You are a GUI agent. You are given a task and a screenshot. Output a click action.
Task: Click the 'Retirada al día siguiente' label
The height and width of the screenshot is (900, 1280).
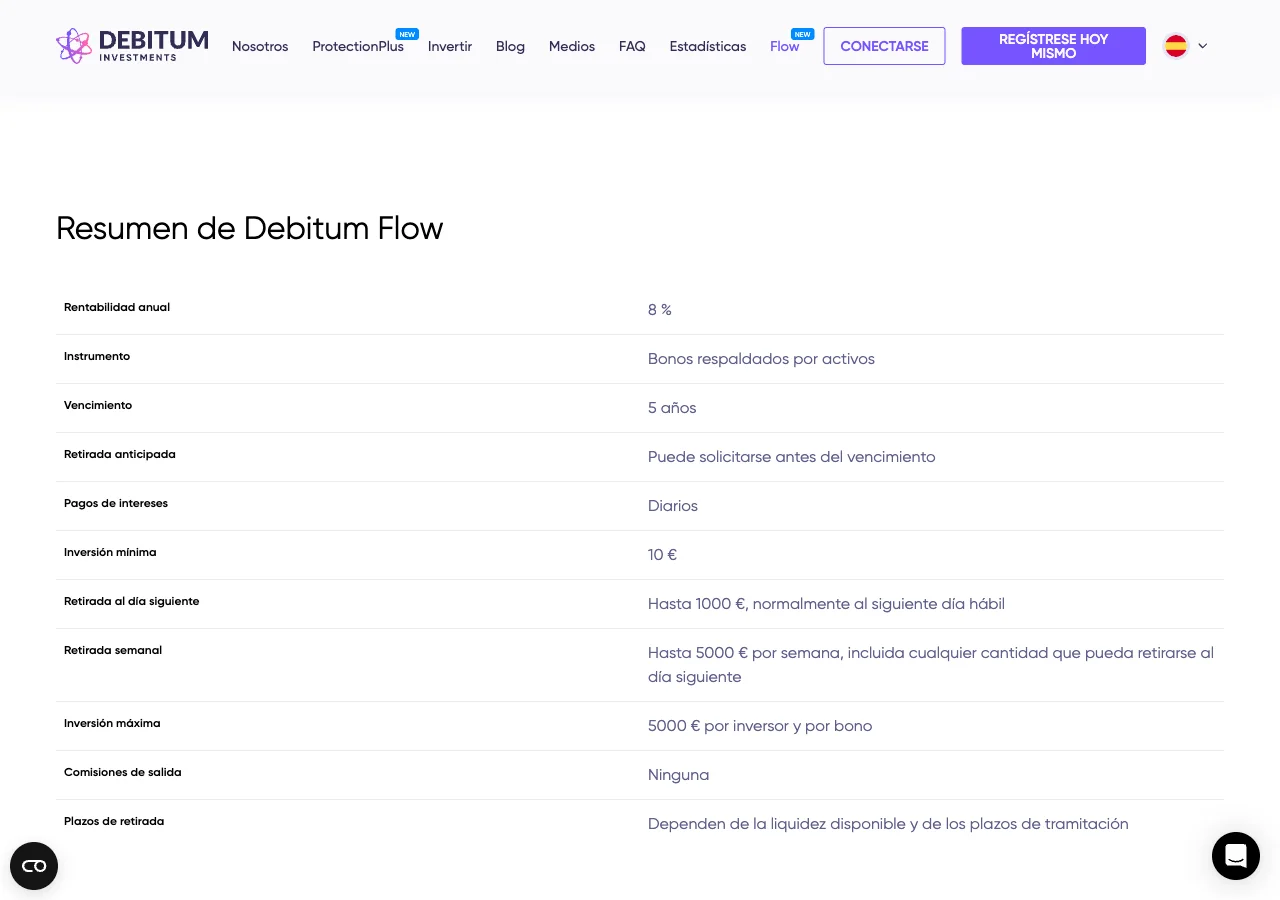point(132,601)
